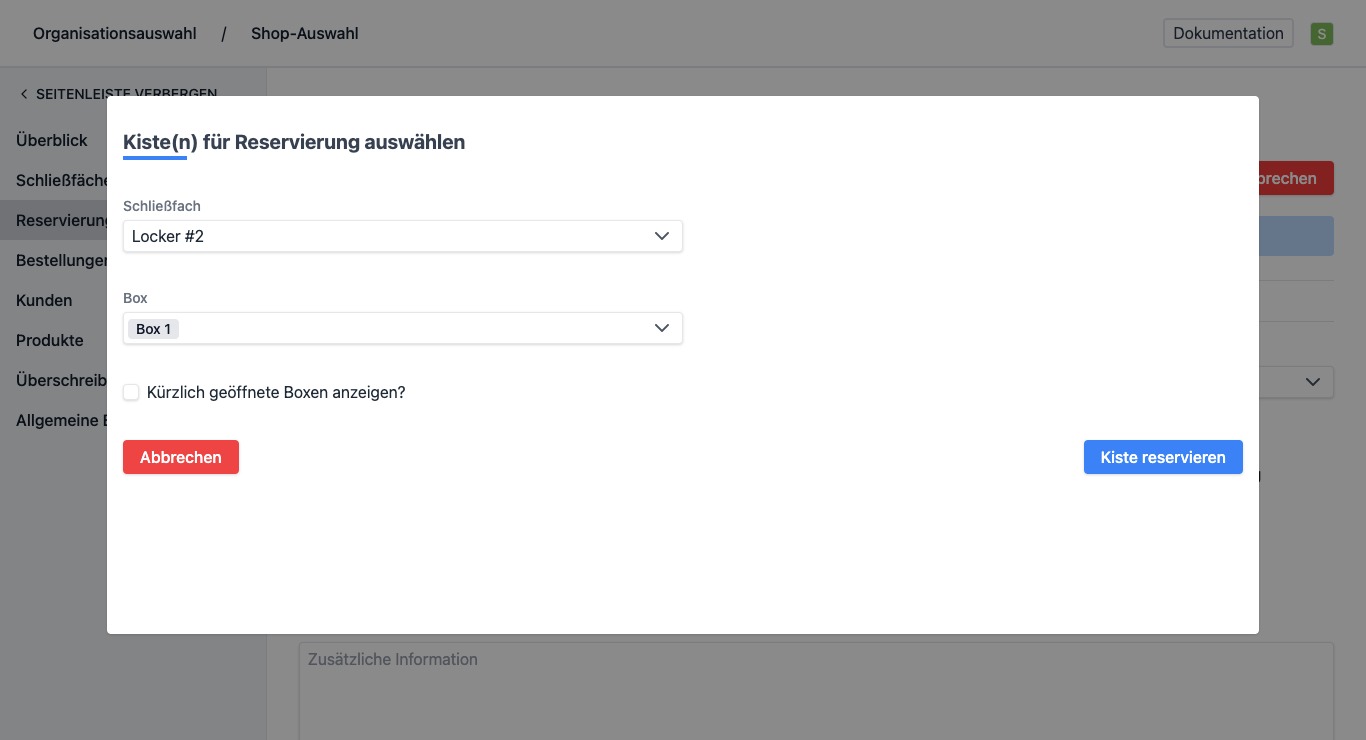Navigate to Shop-Auswahl in the breadcrumb

[x=304, y=34]
